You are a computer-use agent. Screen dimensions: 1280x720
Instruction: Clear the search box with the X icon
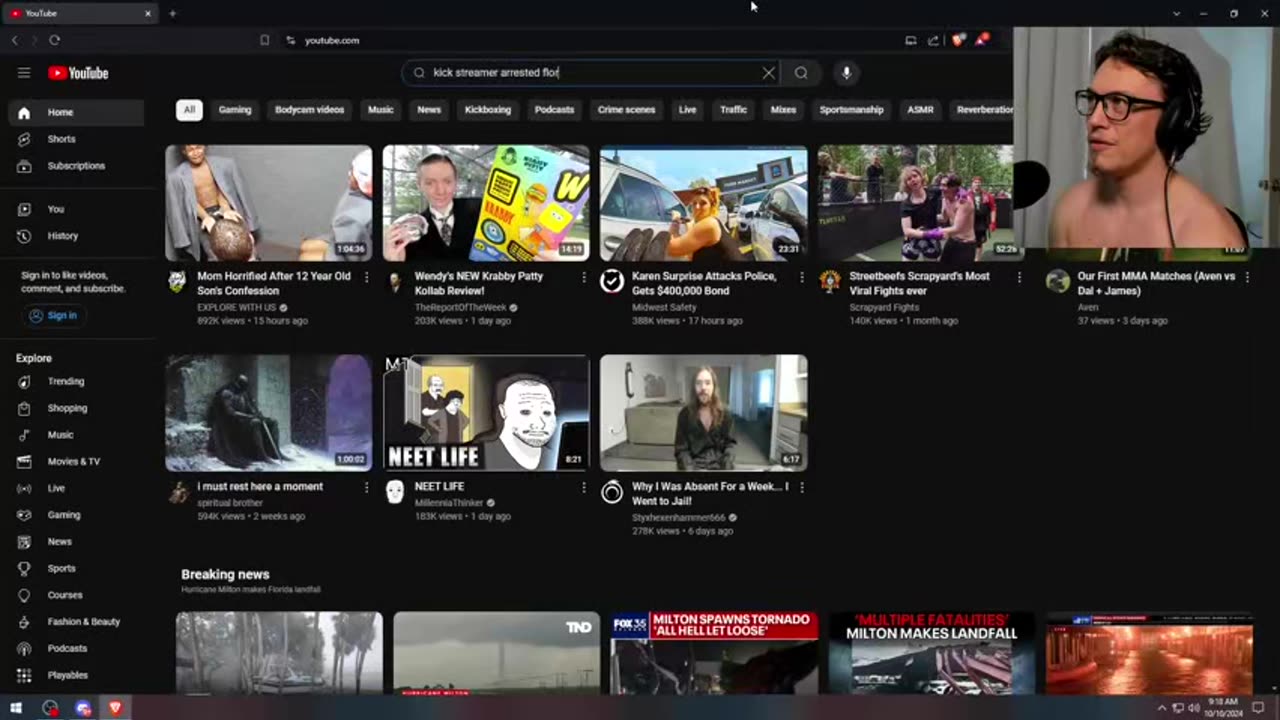pyautogui.click(x=768, y=73)
